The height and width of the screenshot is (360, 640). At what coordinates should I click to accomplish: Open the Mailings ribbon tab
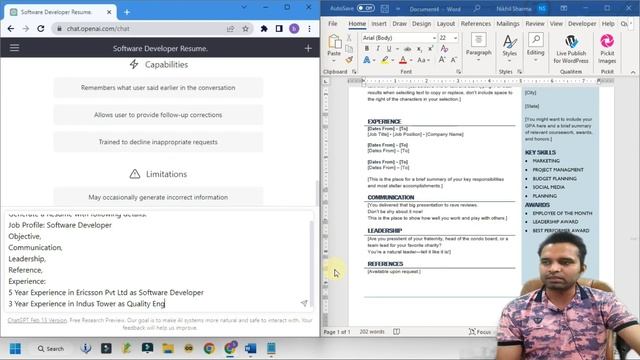(508, 24)
